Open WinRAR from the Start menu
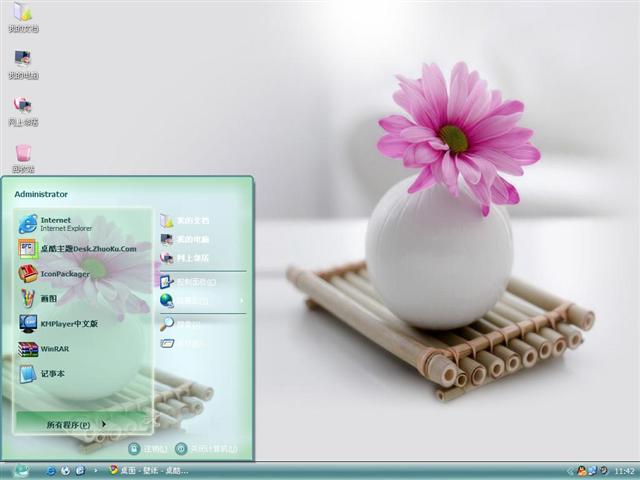 coord(84,349)
